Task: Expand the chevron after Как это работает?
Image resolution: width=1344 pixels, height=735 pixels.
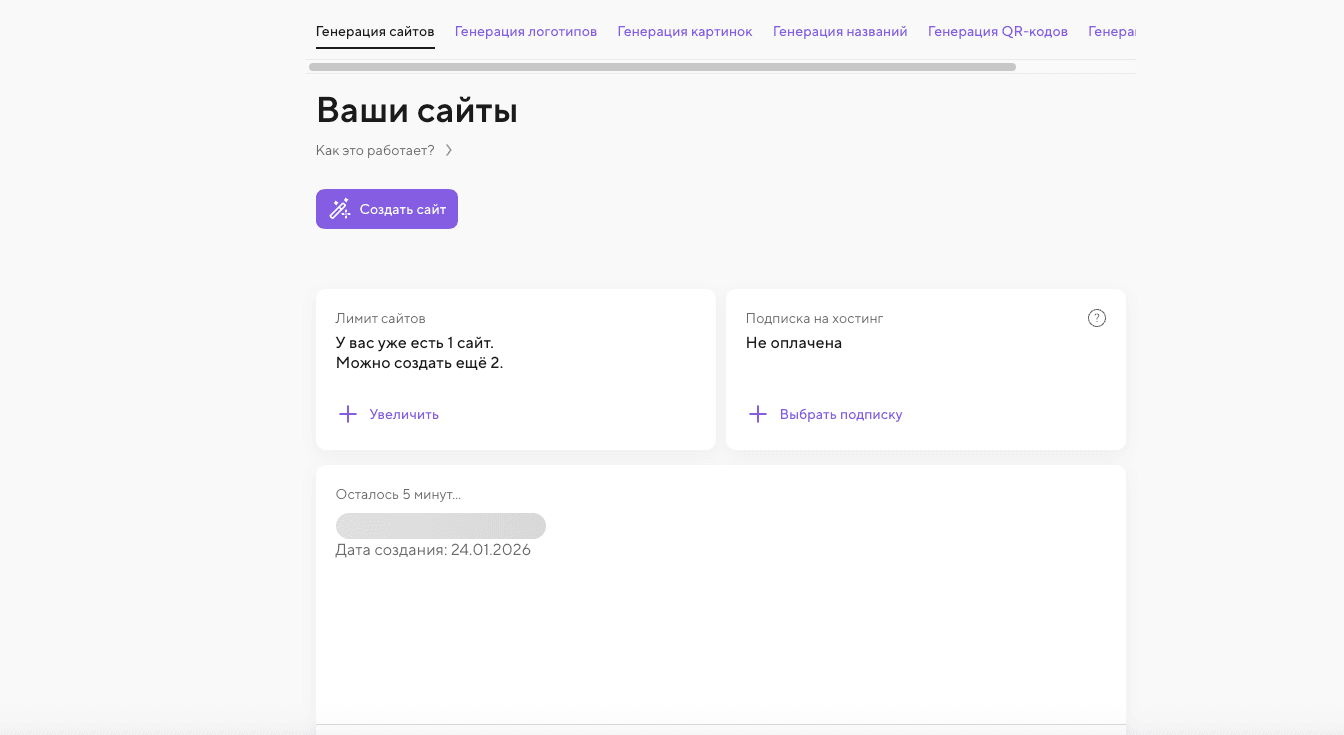Action: tap(449, 150)
